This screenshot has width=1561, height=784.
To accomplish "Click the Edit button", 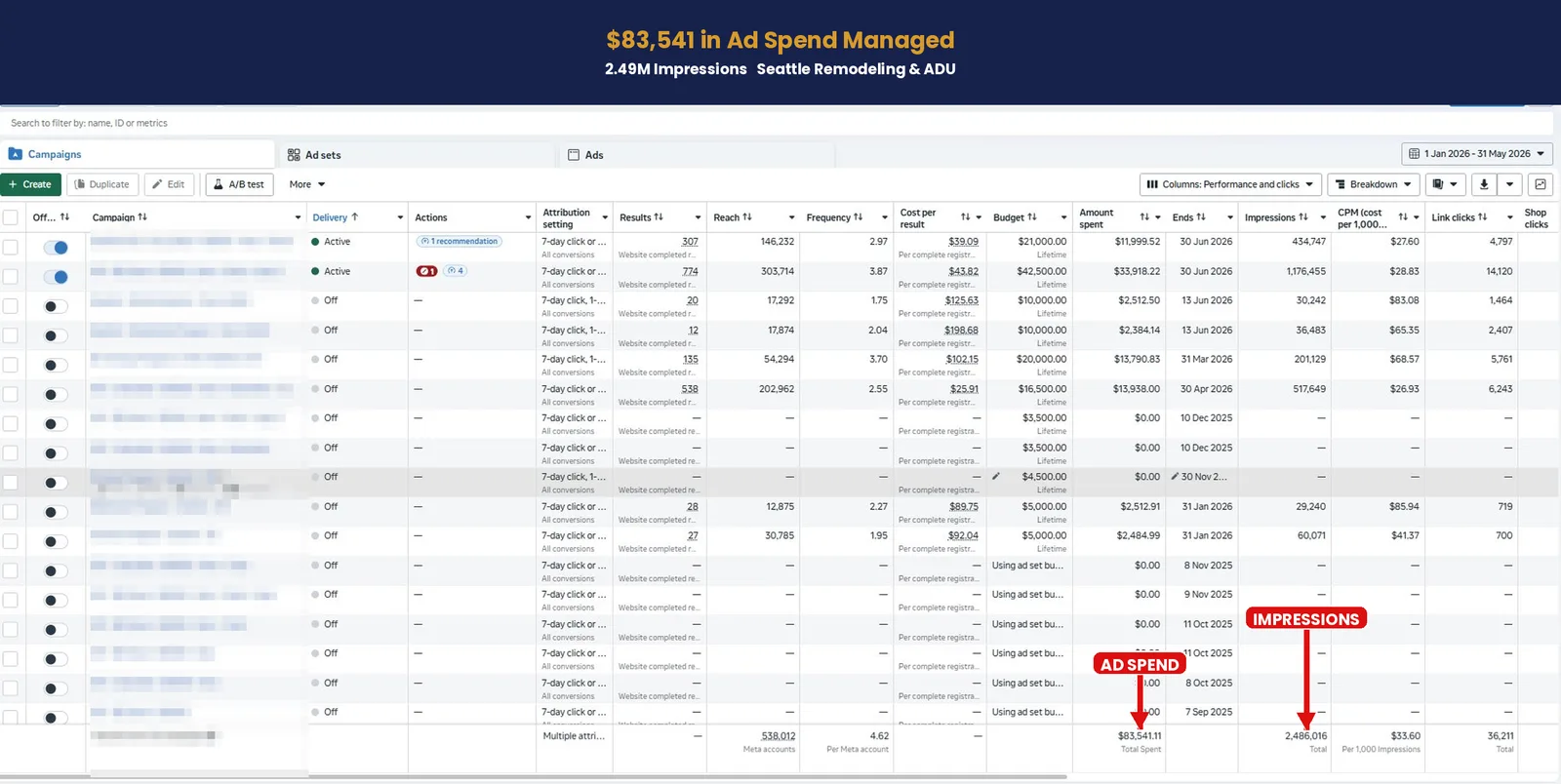I will point(169,184).
